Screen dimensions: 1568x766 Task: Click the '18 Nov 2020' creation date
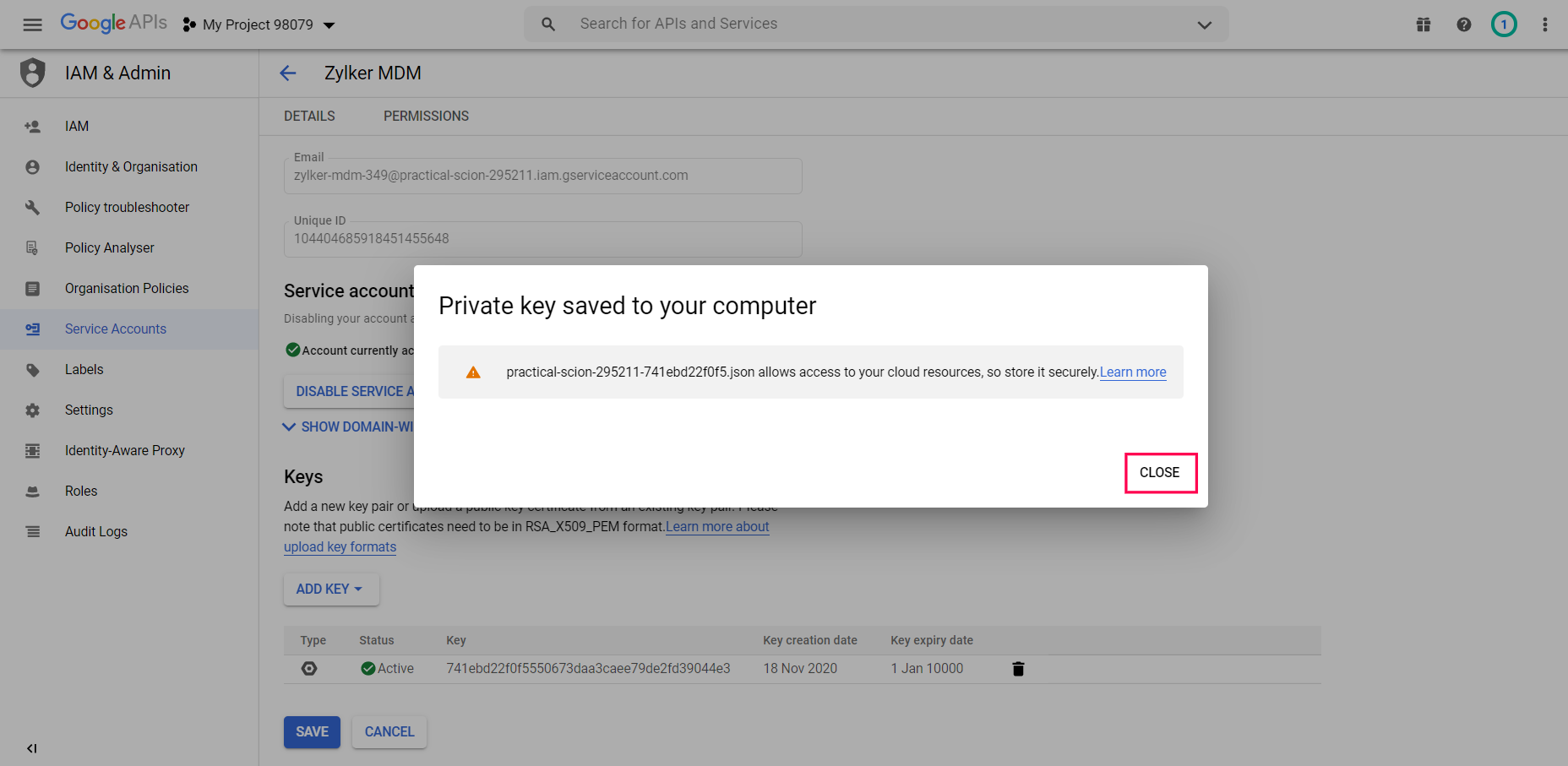800,669
